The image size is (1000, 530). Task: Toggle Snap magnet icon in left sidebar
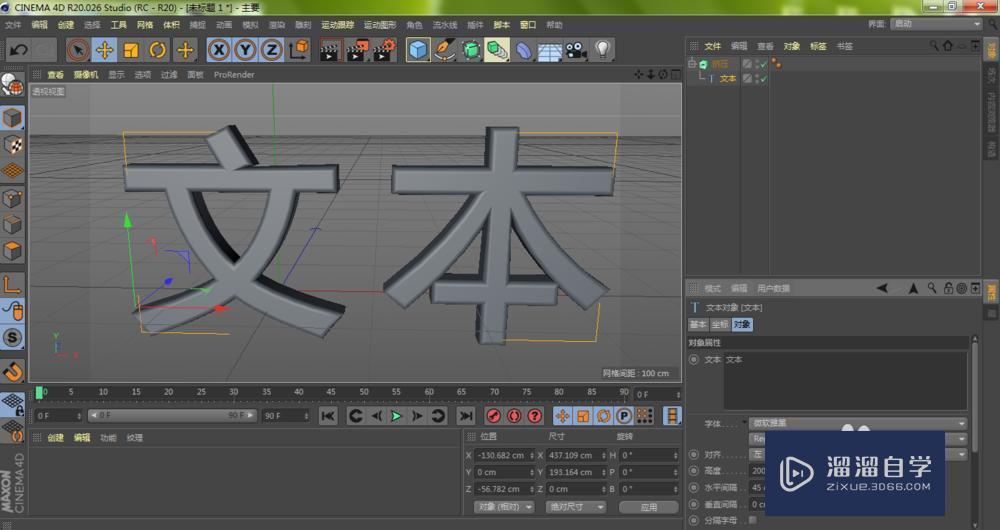(x=13, y=371)
